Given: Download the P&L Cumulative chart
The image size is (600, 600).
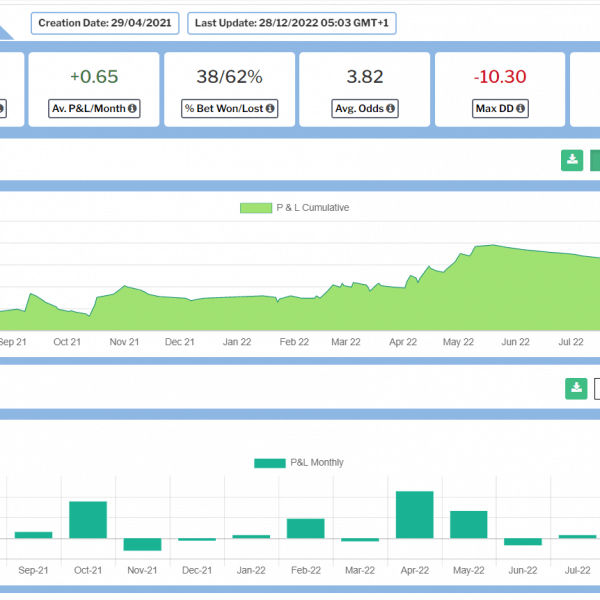Looking at the screenshot, I should tap(572, 160).
